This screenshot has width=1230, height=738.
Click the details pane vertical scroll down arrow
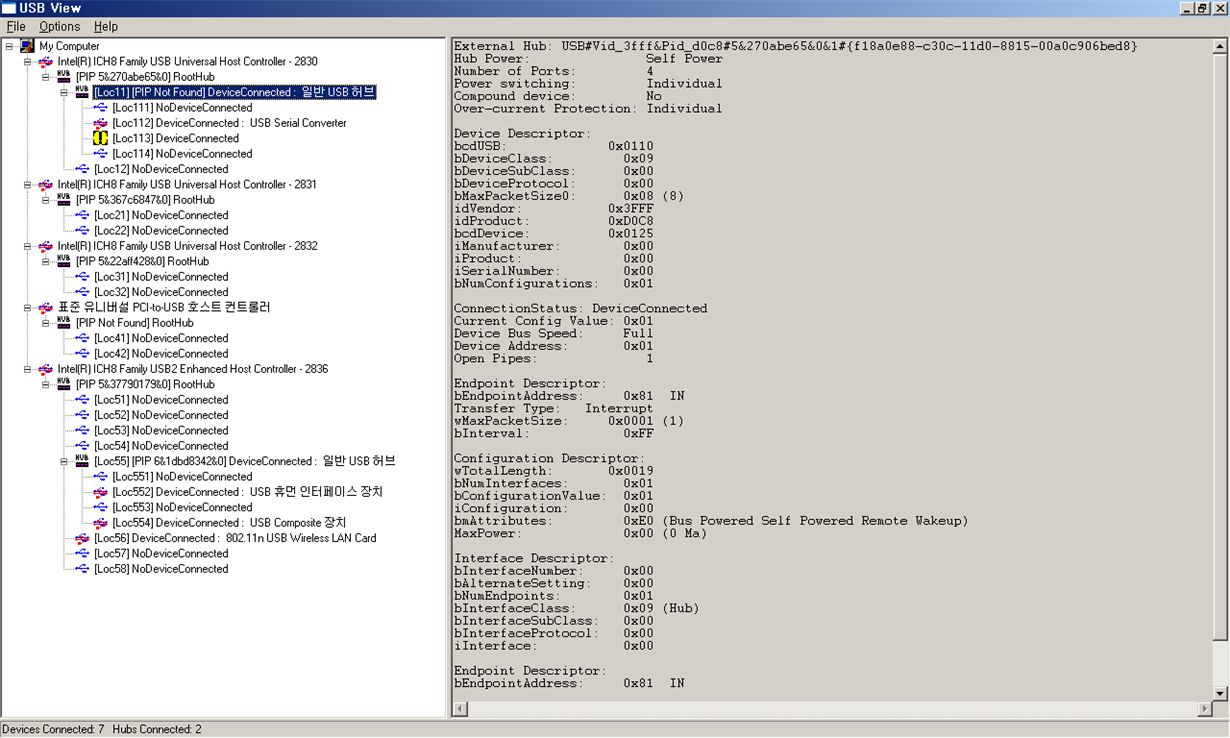coord(1220,693)
